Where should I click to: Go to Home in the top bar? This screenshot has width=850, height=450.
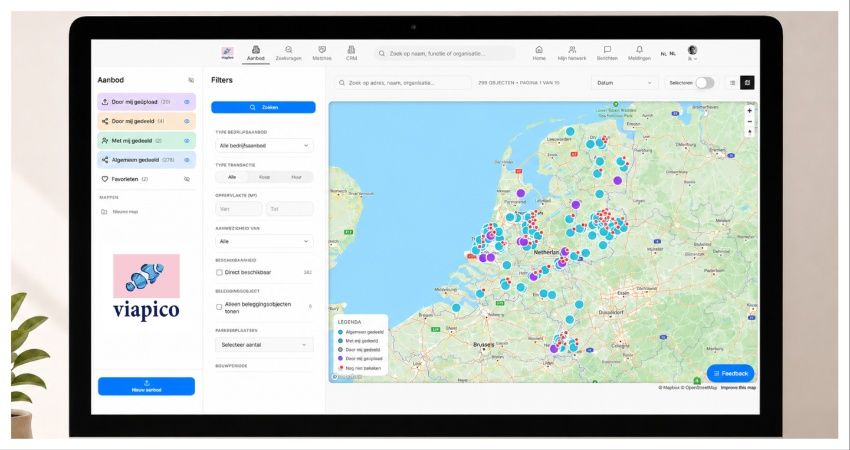[539, 53]
